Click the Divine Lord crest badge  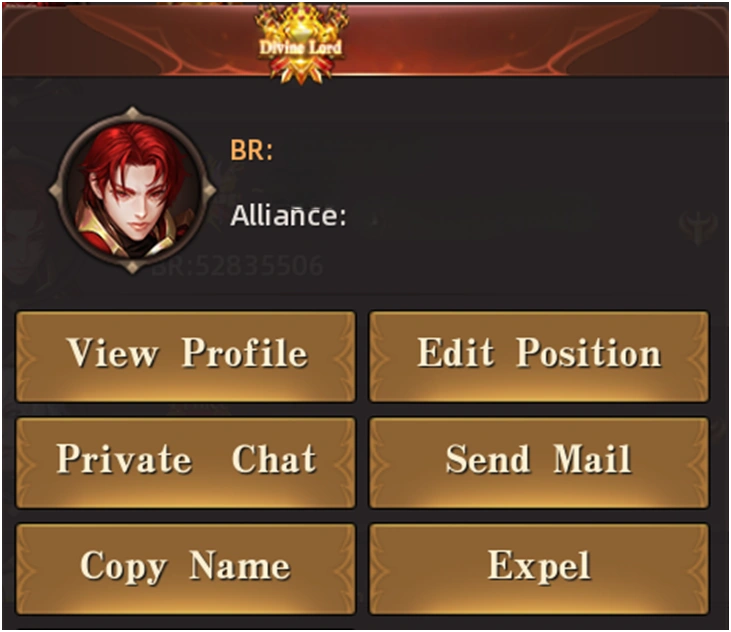[301, 44]
